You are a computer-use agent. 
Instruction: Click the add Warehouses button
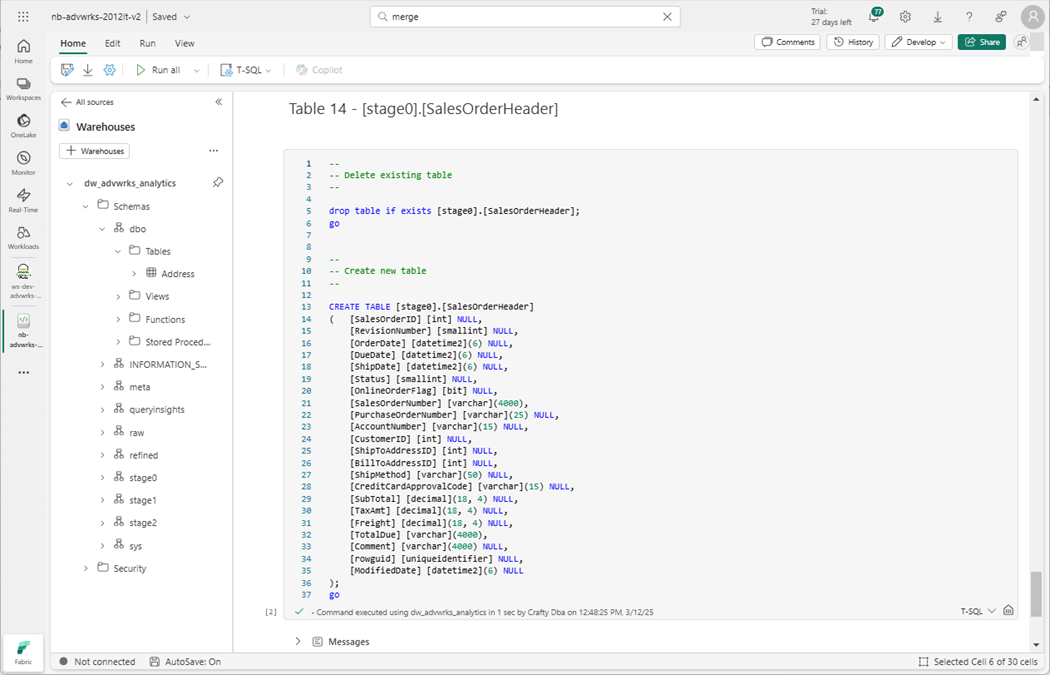point(94,151)
